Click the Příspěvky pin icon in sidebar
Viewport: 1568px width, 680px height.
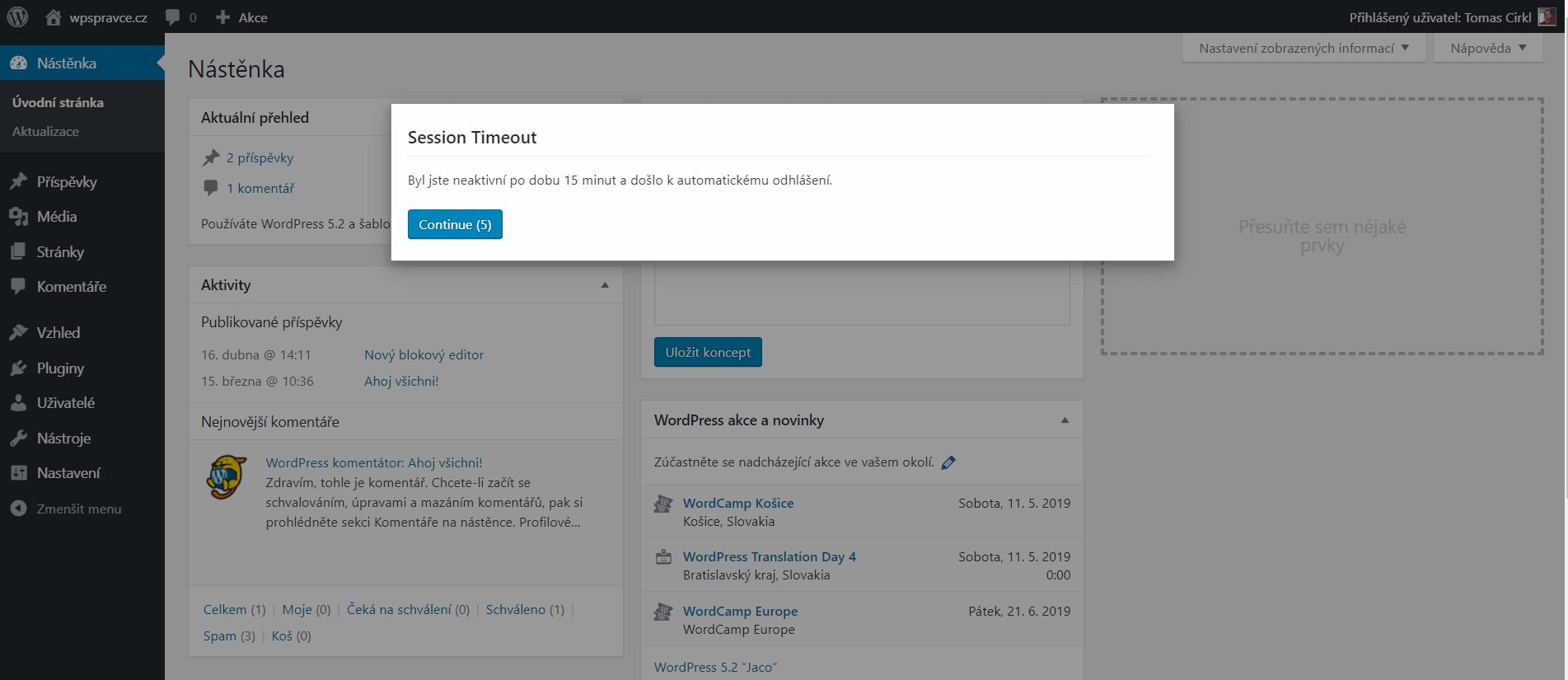(x=18, y=181)
